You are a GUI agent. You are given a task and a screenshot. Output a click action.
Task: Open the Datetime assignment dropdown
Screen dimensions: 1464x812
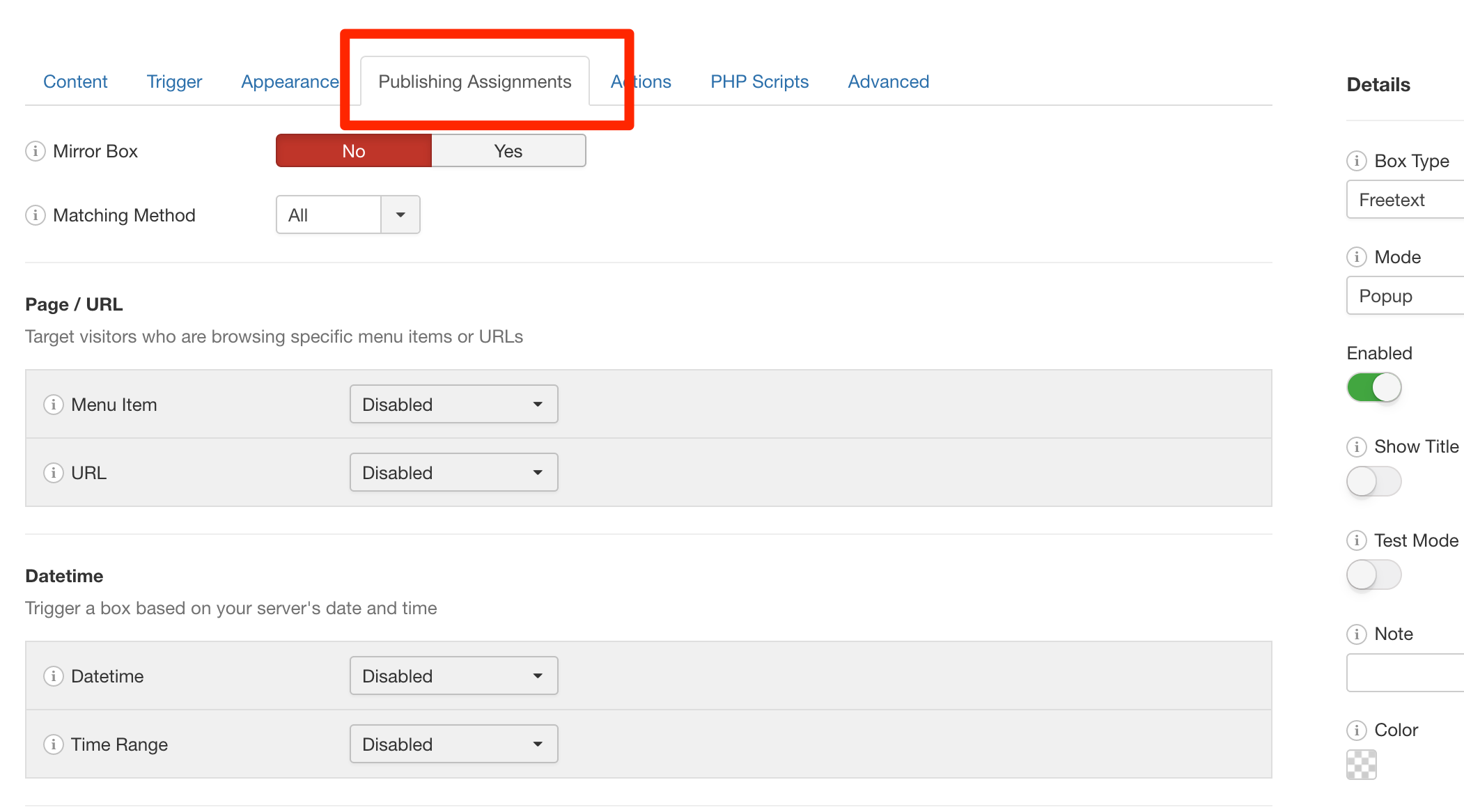(x=453, y=676)
